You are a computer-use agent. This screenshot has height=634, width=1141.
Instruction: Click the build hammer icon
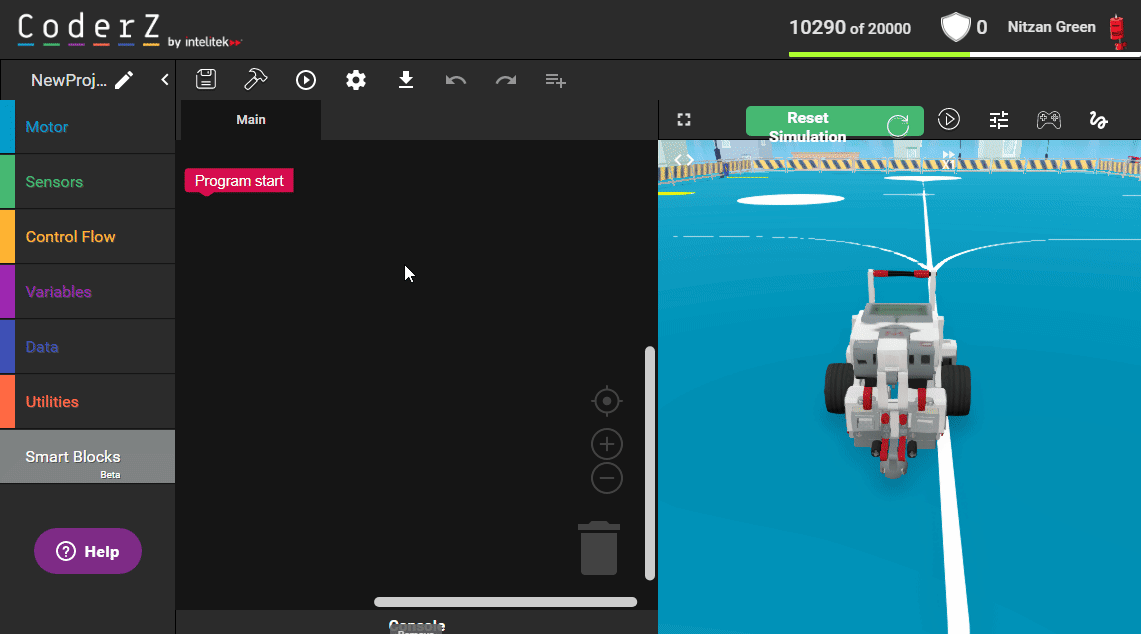click(x=256, y=80)
